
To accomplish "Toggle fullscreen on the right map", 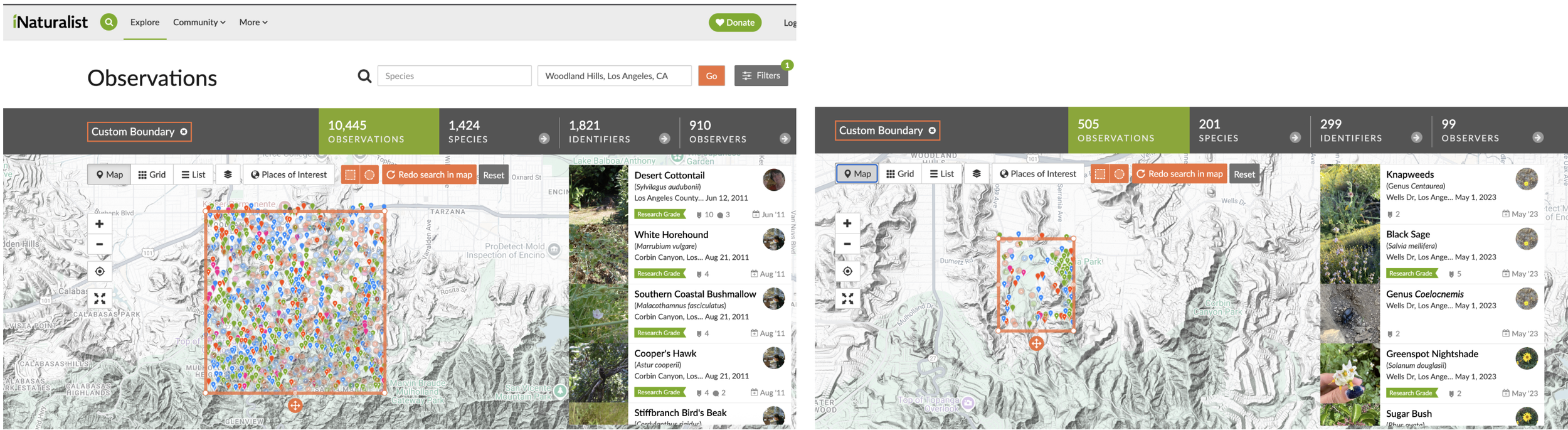I will (847, 299).
